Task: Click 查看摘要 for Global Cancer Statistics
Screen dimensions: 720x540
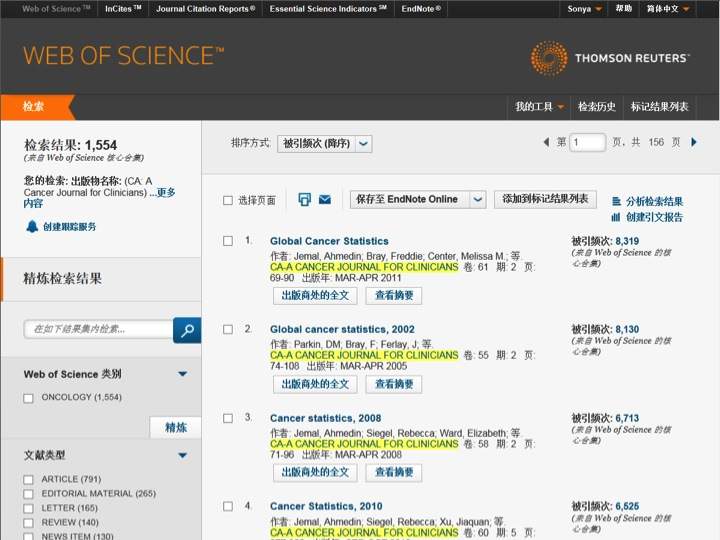Action: click(394, 296)
